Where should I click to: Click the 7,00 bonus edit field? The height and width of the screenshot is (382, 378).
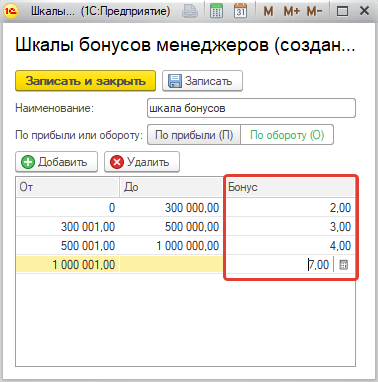click(x=280, y=265)
